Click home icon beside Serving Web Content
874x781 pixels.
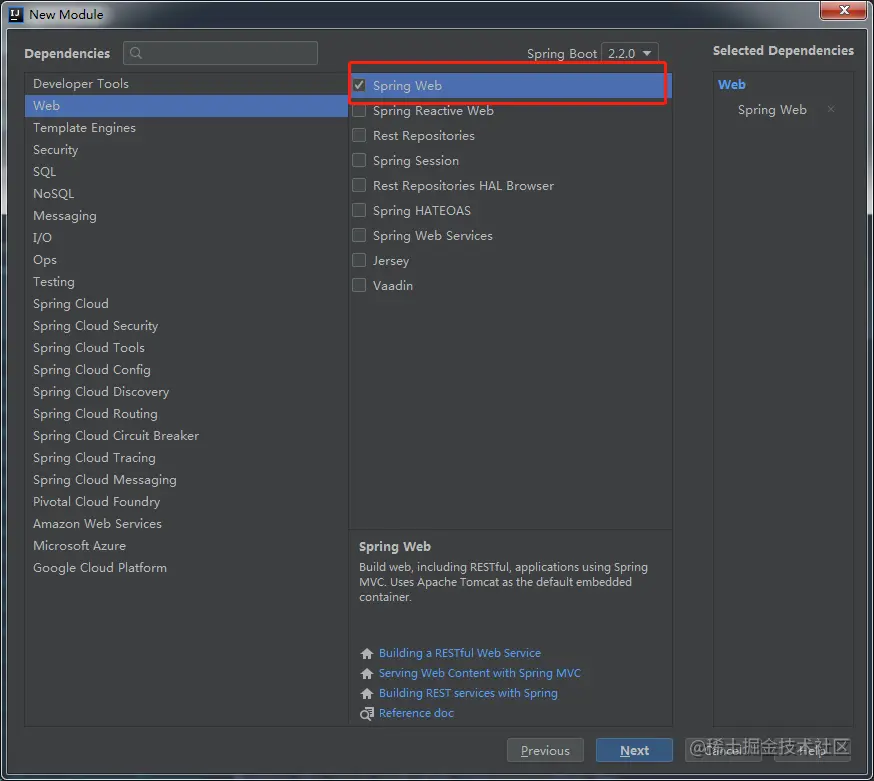click(x=367, y=673)
